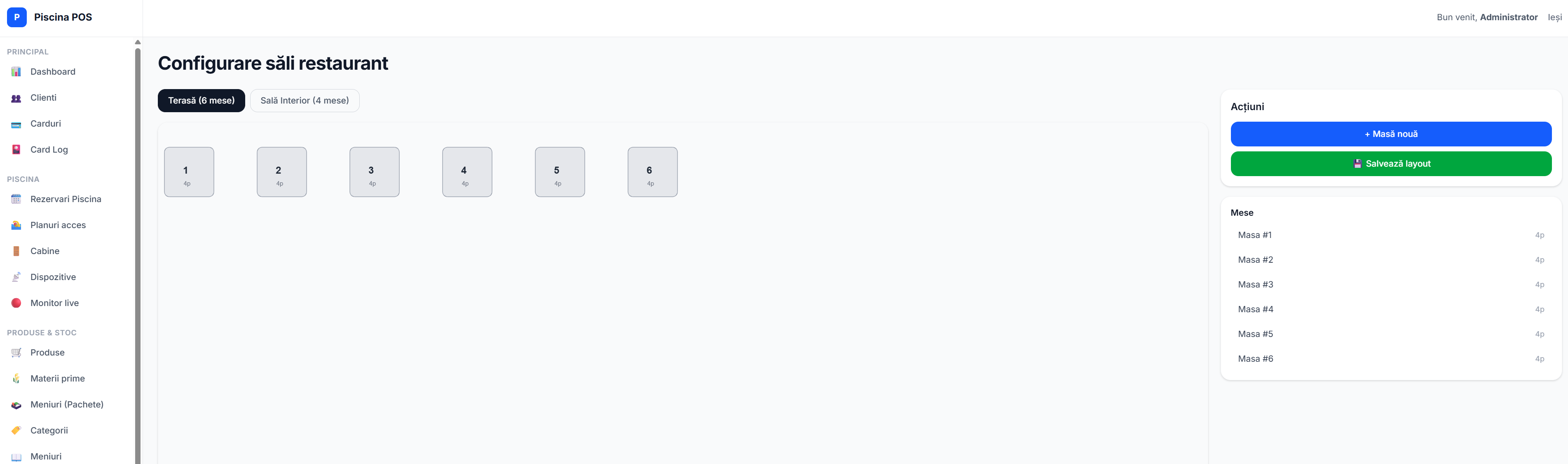Open Meniuri (Pachete) in the sidebar
Image resolution: width=1568 pixels, height=464 pixels.
pyautogui.click(x=67, y=404)
